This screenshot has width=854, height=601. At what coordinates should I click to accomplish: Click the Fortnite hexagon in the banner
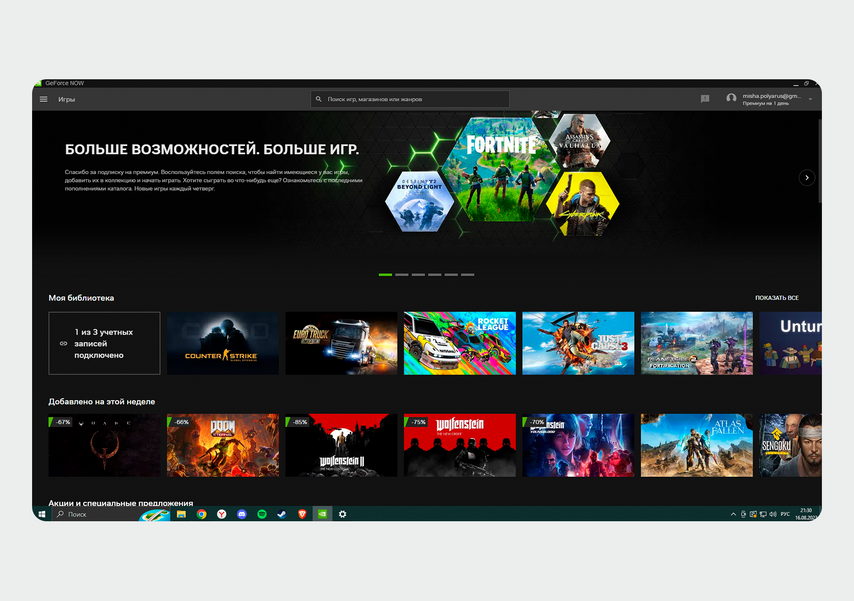tap(500, 169)
